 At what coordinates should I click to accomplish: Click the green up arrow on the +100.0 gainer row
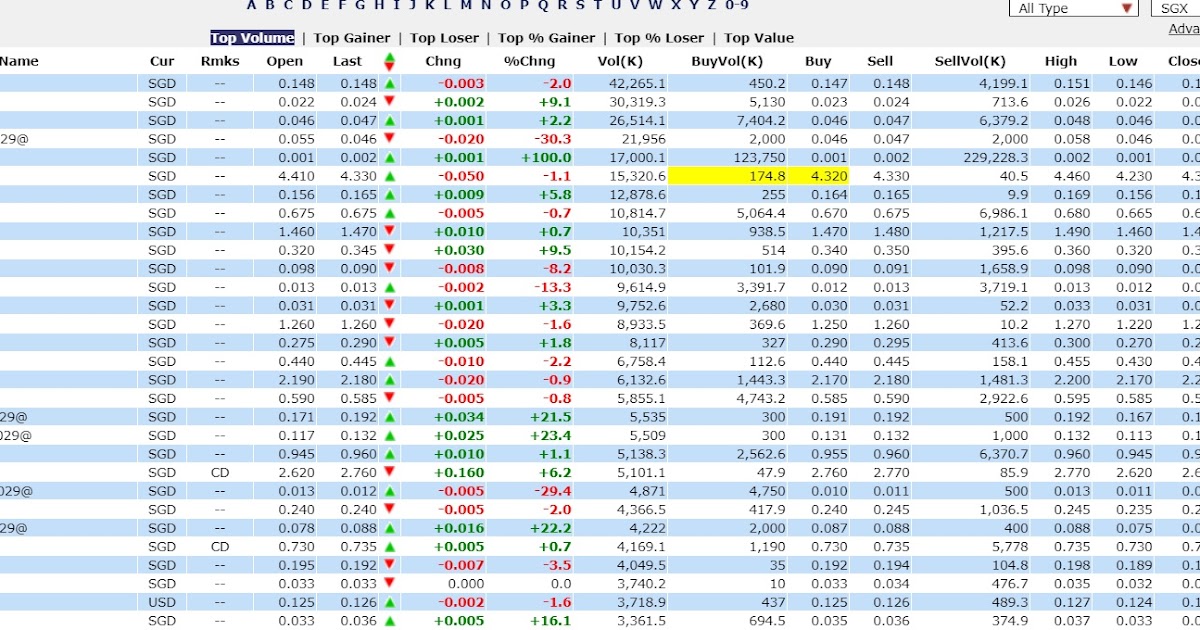coord(389,158)
